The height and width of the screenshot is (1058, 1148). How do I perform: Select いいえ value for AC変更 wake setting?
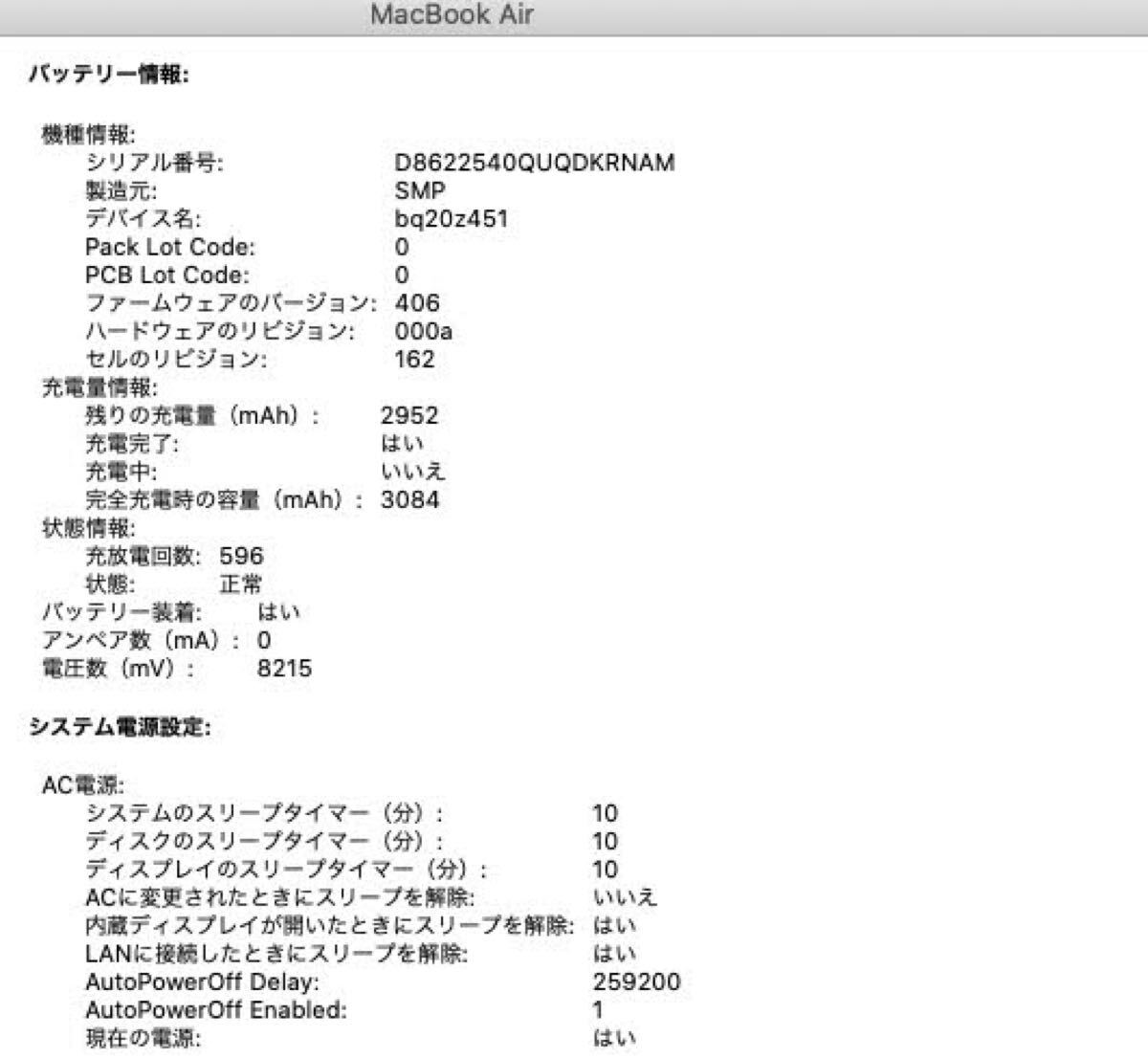626,897
